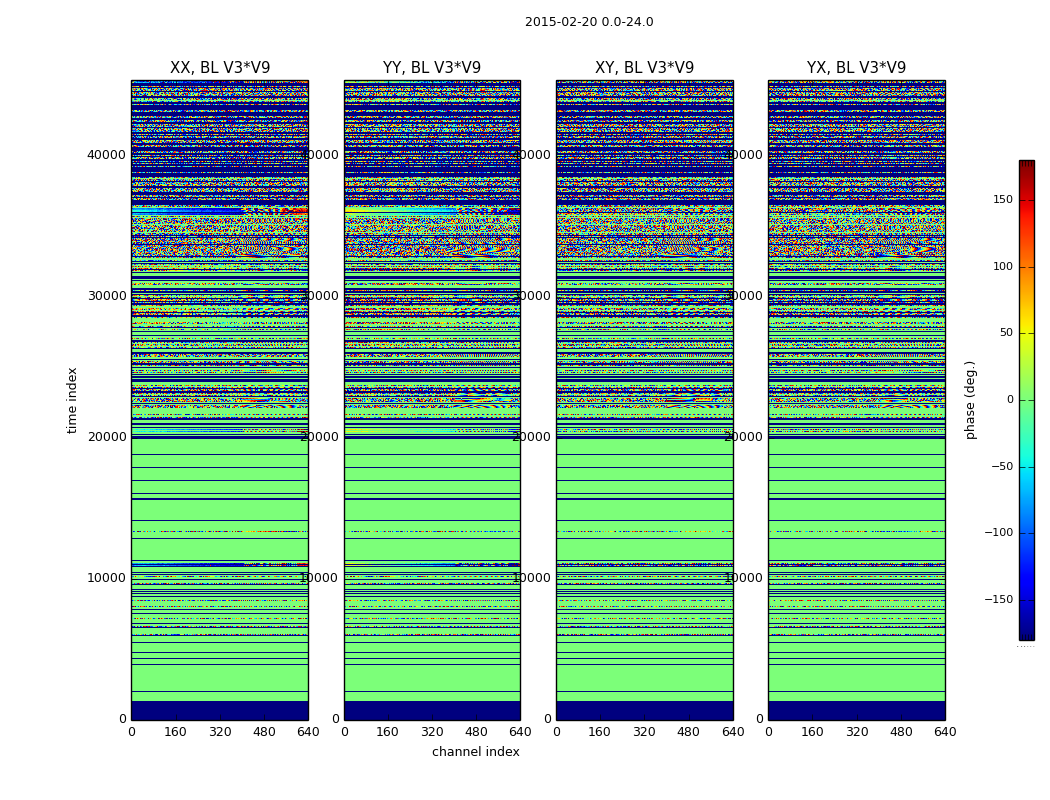Click the XX, BL V3*V9 subplot title
Screen dimensions: 1050x800
(220, 68)
